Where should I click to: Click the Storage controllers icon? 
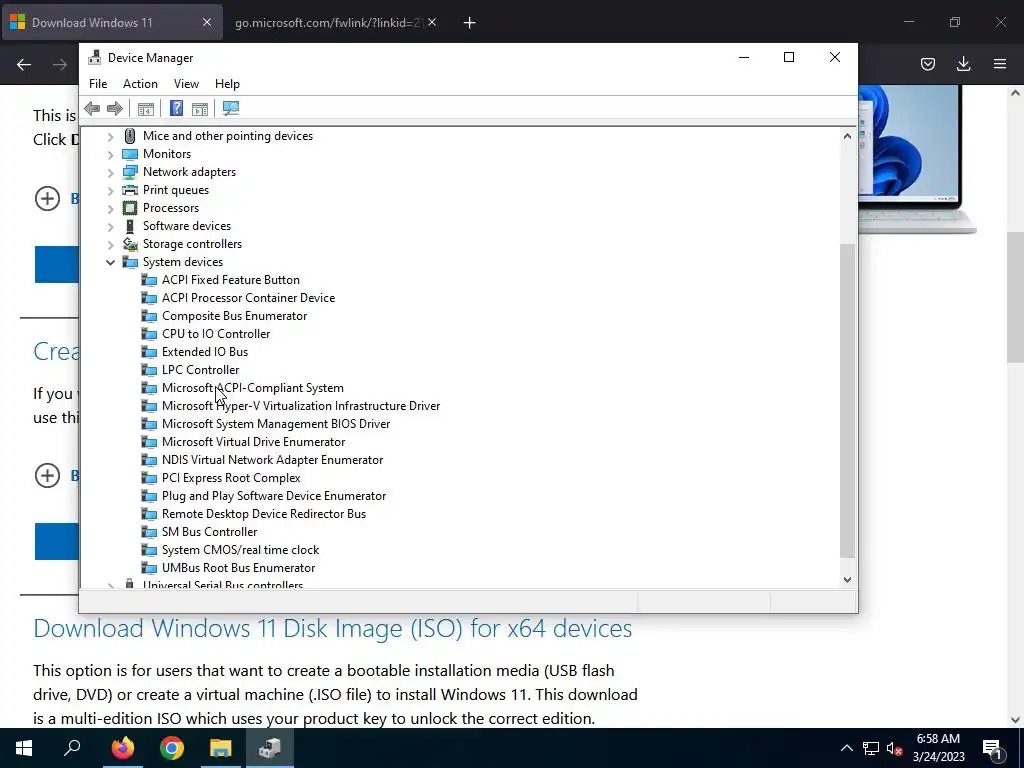click(130, 244)
